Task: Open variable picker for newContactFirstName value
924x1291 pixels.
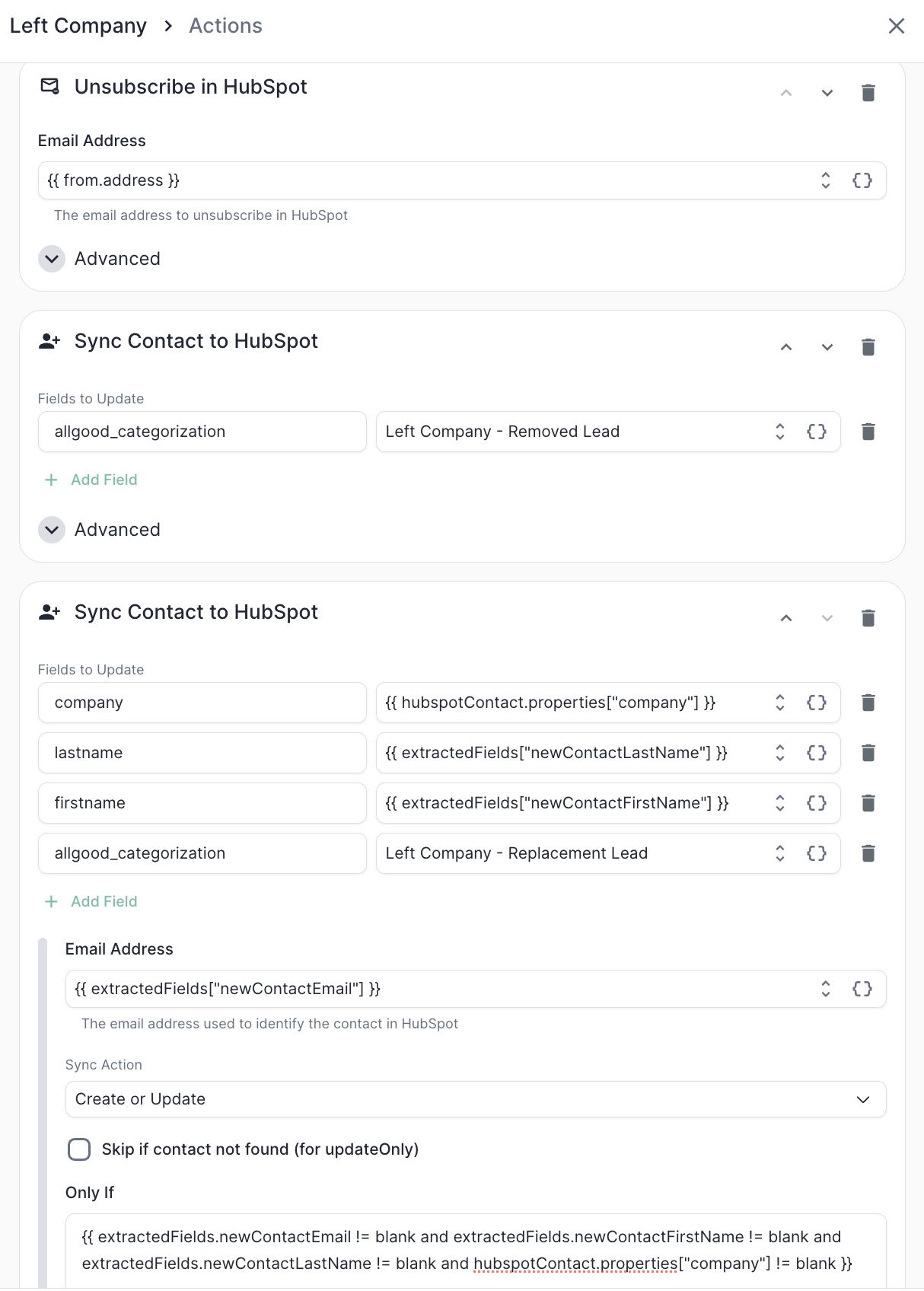Action: pyautogui.click(x=816, y=803)
